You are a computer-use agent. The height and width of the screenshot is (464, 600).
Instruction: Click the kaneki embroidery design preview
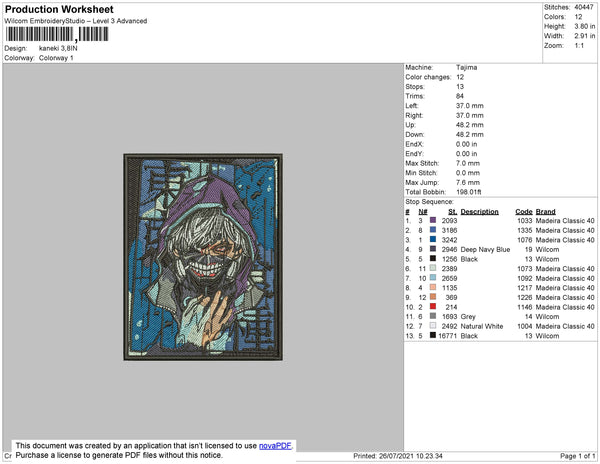(x=203, y=257)
